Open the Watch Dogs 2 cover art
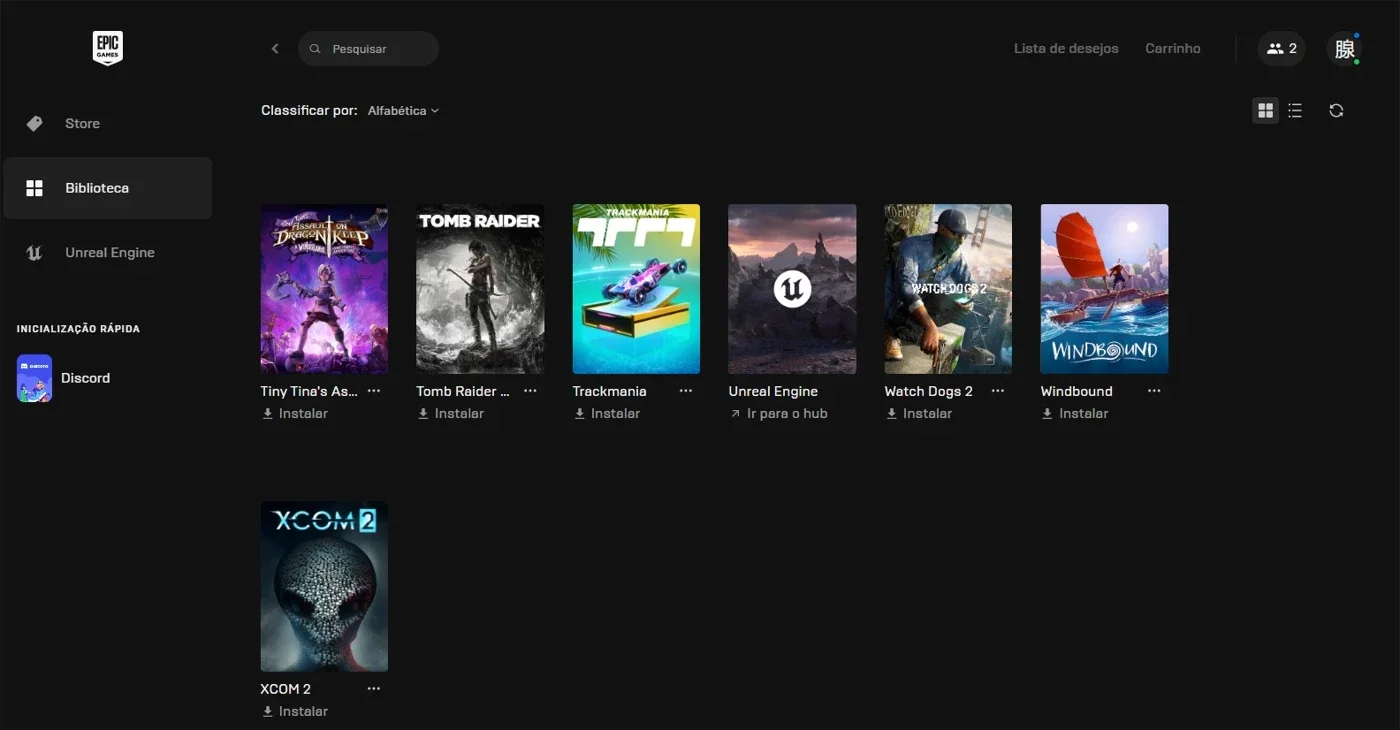 coord(948,289)
